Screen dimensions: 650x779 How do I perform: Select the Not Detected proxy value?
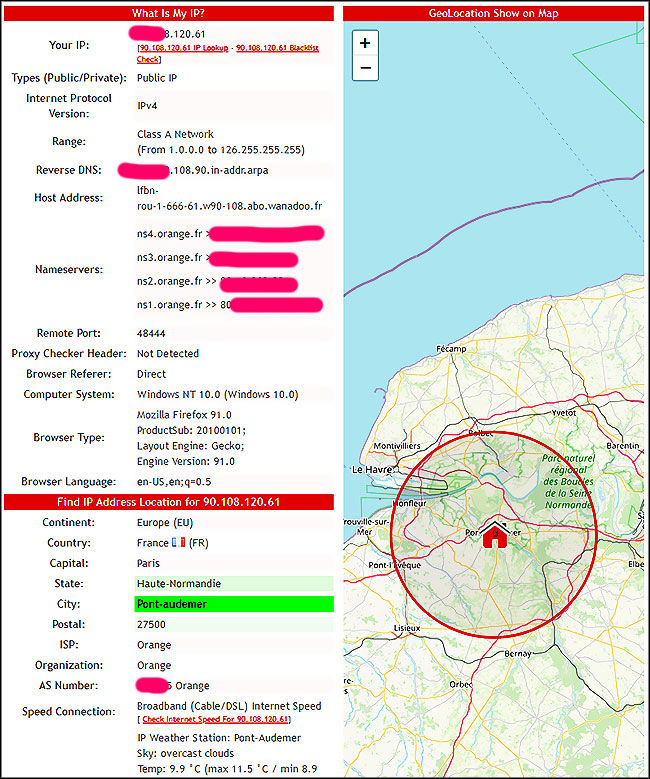coord(168,354)
